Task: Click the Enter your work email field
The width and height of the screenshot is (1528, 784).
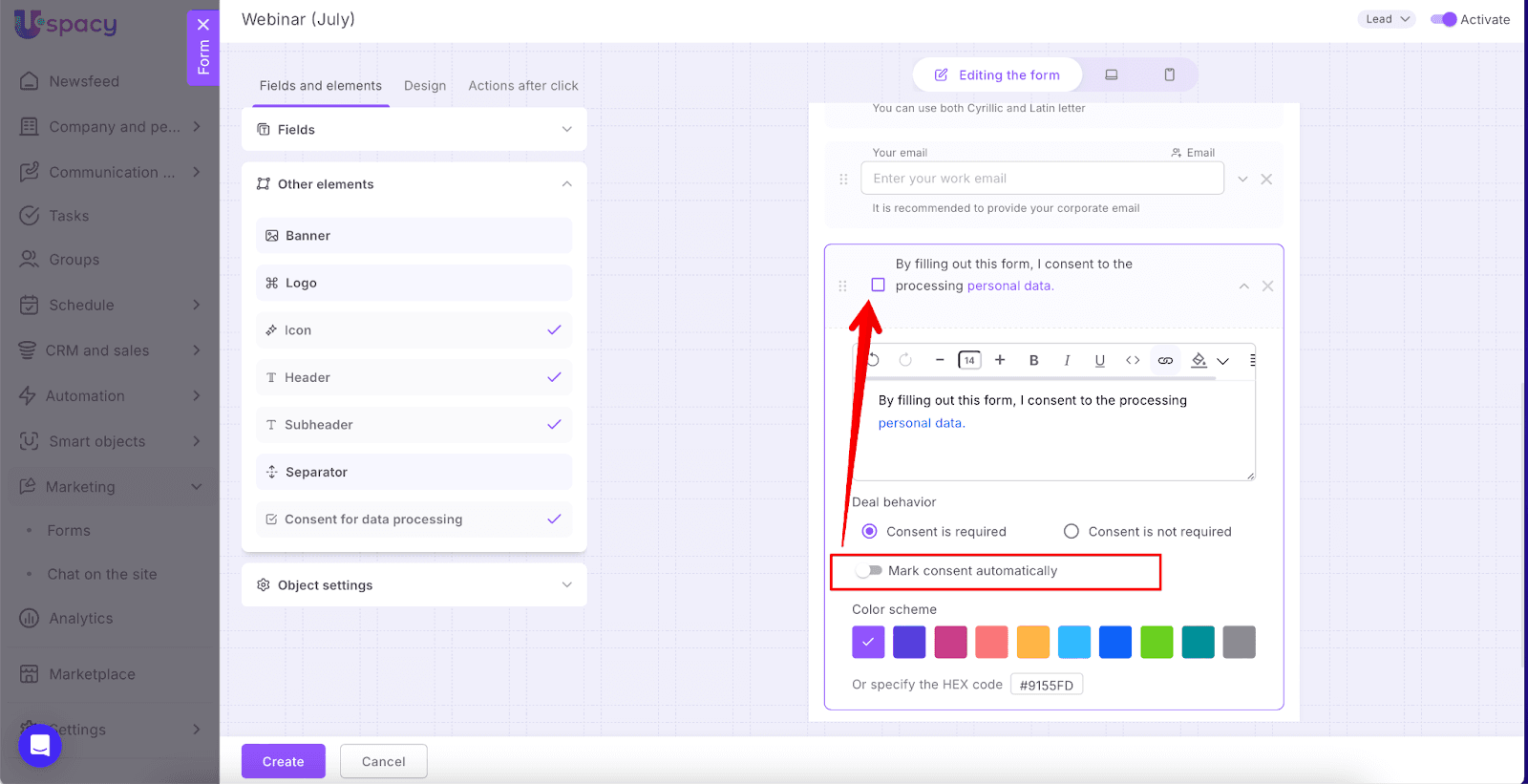Action: pyautogui.click(x=1042, y=179)
